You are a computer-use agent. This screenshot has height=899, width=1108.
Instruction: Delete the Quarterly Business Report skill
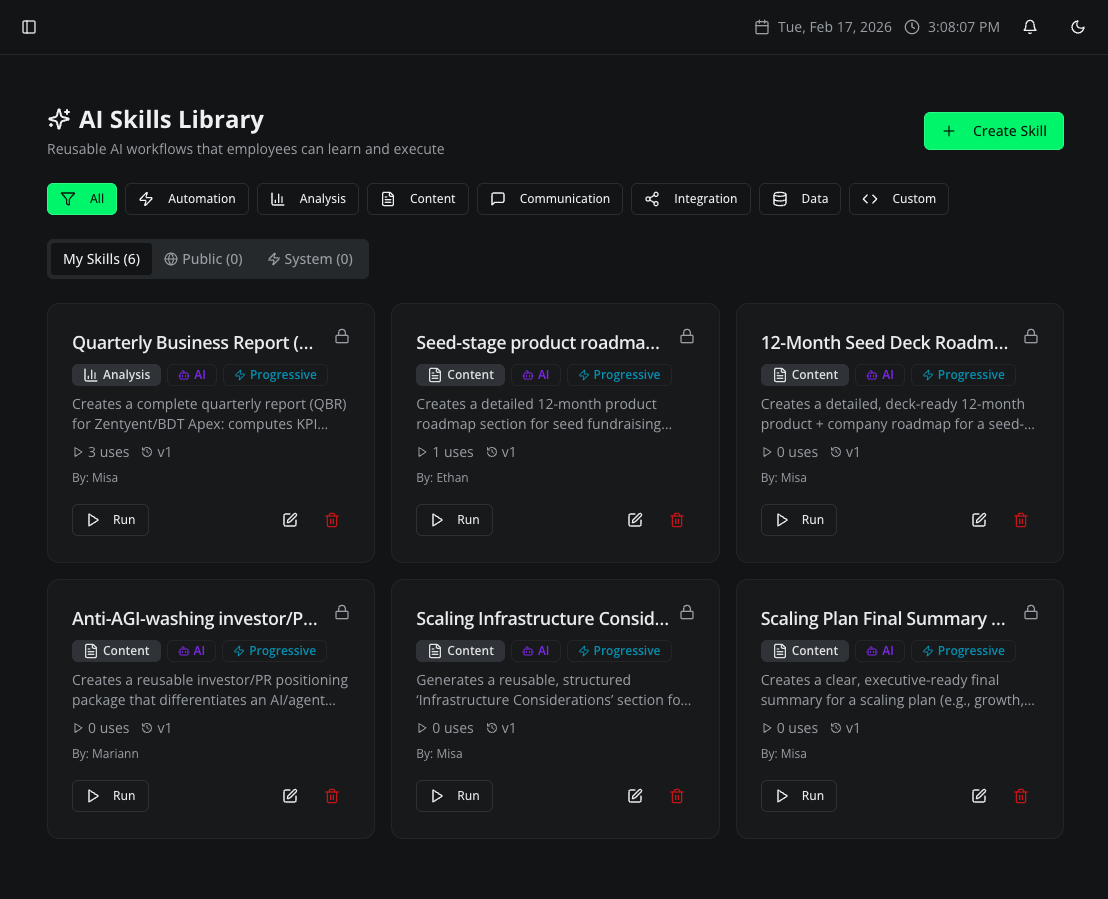(332, 520)
